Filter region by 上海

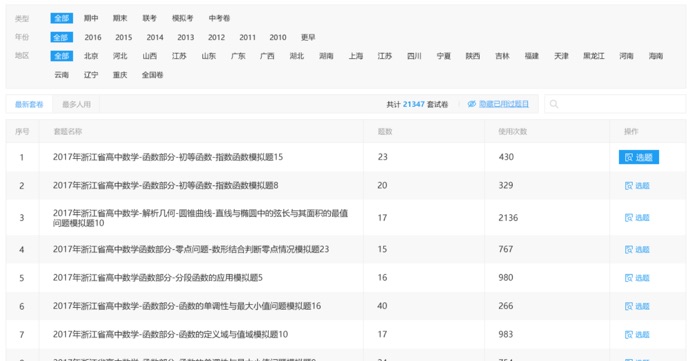356,56
